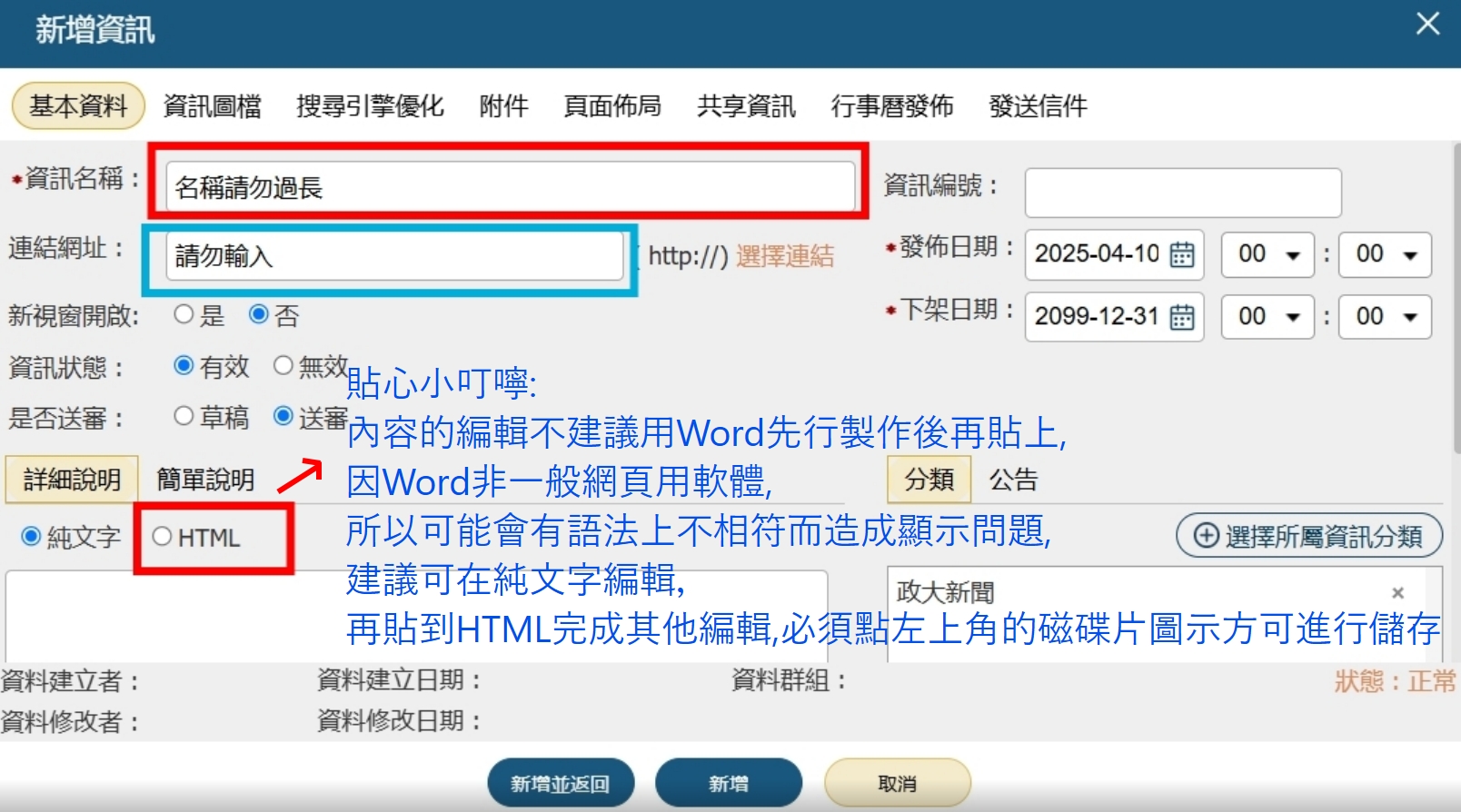Click the 發佈日期 date field 2025-04-10
Screen dimensions: 1461x812
click(x=1114, y=254)
